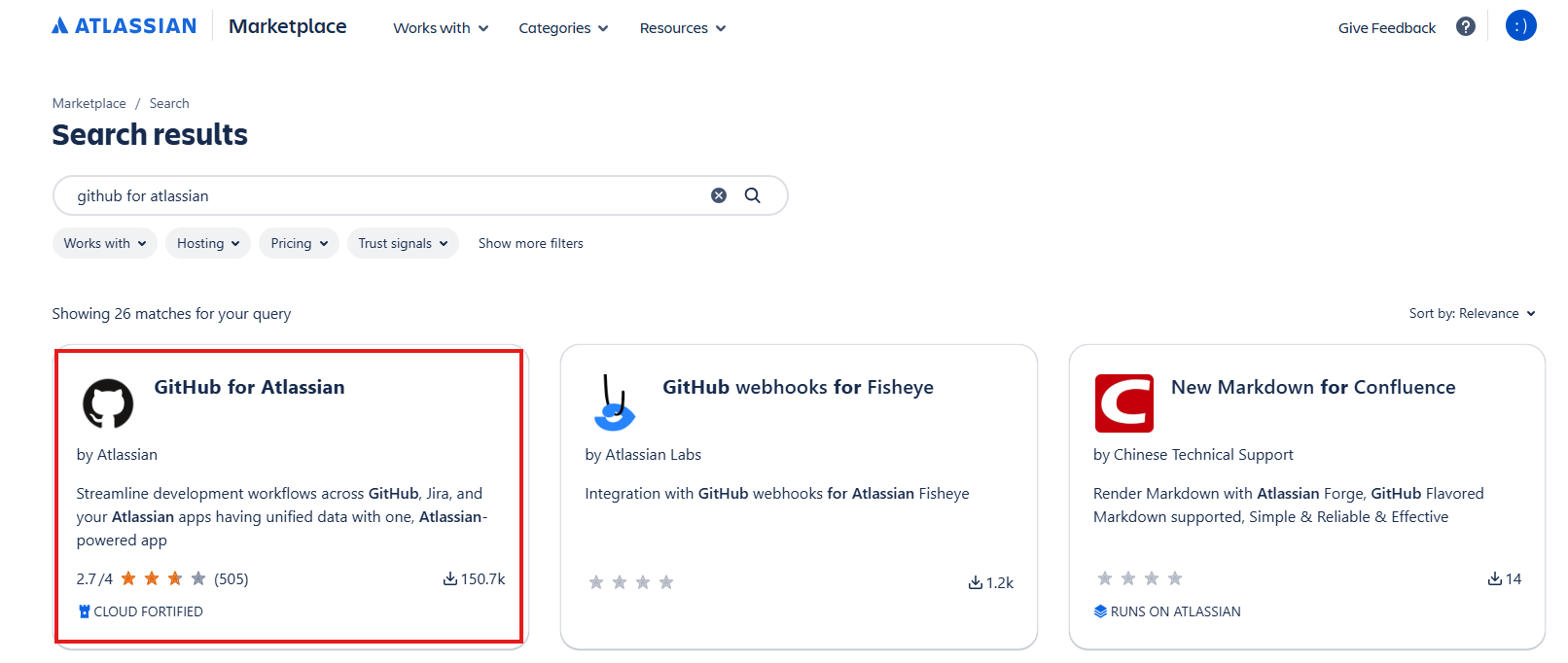This screenshot has width=1568, height=663.
Task: Click GitHub for Atlassian star rating
Action: tap(163, 578)
